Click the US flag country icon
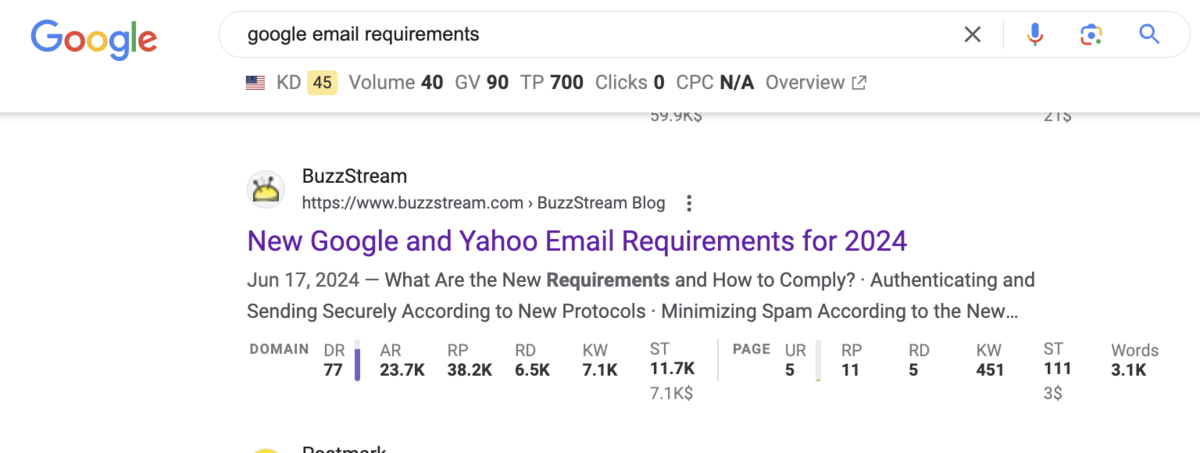Image resolution: width=1200 pixels, height=453 pixels. 255,83
